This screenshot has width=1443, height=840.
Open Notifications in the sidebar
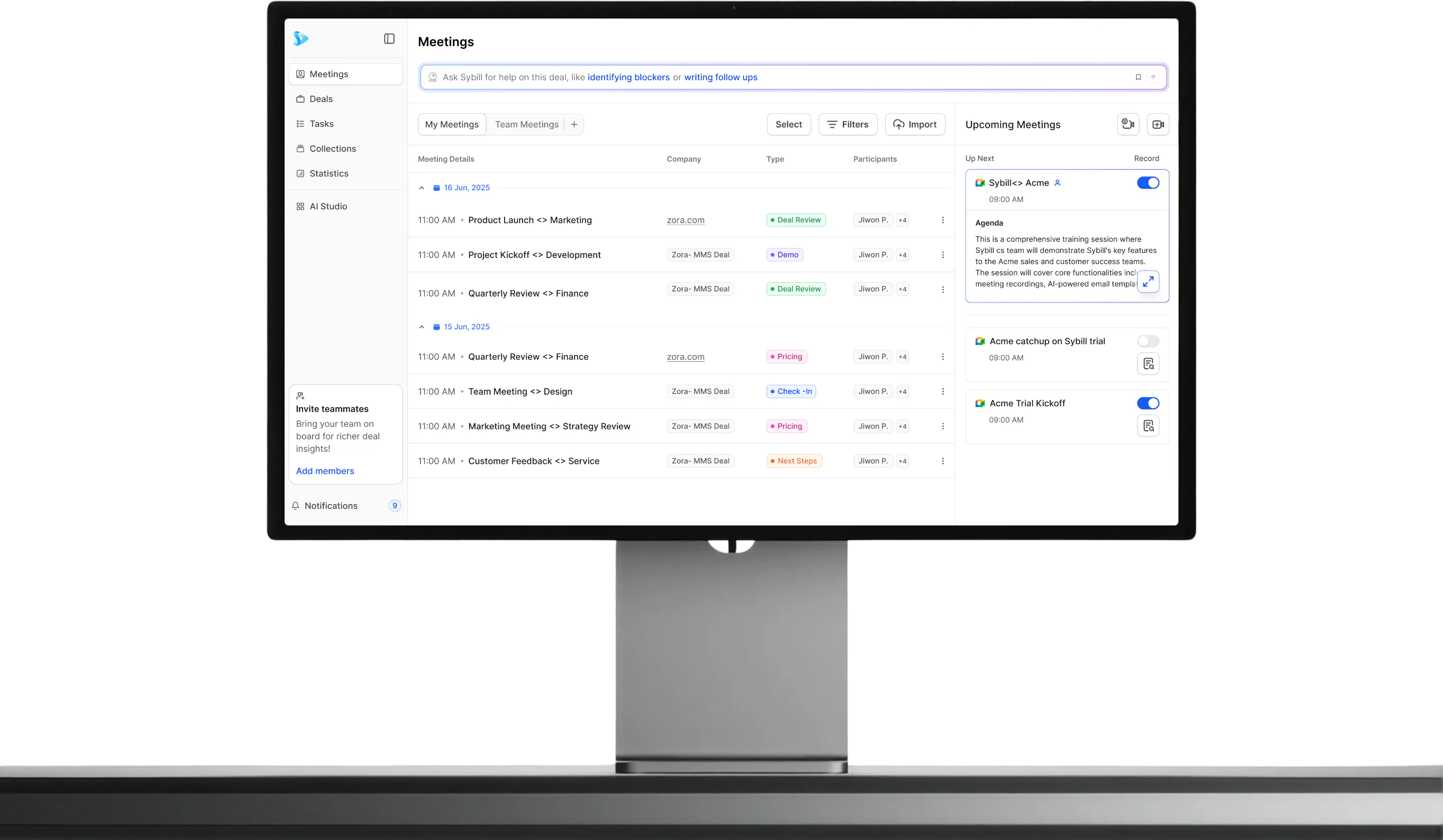[x=346, y=505]
